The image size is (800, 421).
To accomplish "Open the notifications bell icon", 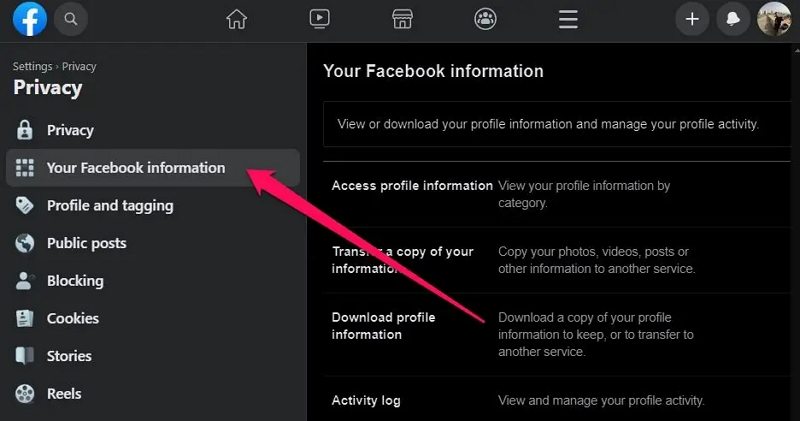I will (733, 18).
